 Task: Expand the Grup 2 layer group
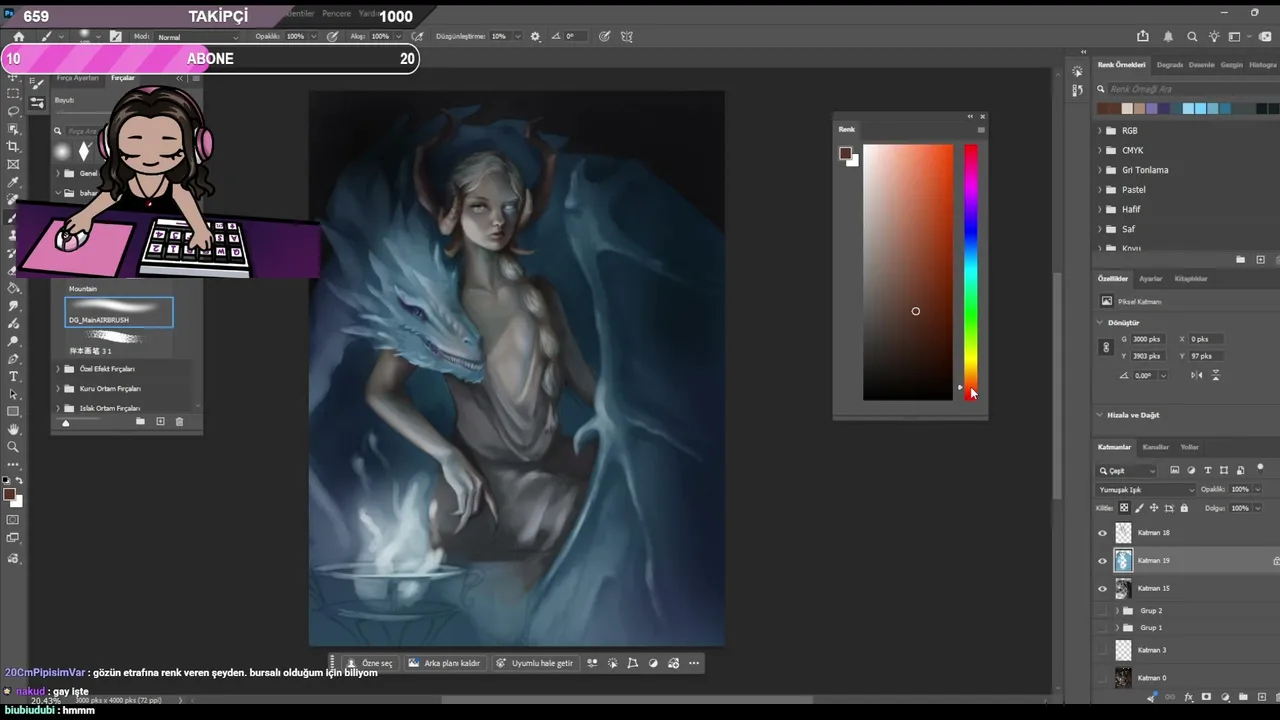[1117, 610]
